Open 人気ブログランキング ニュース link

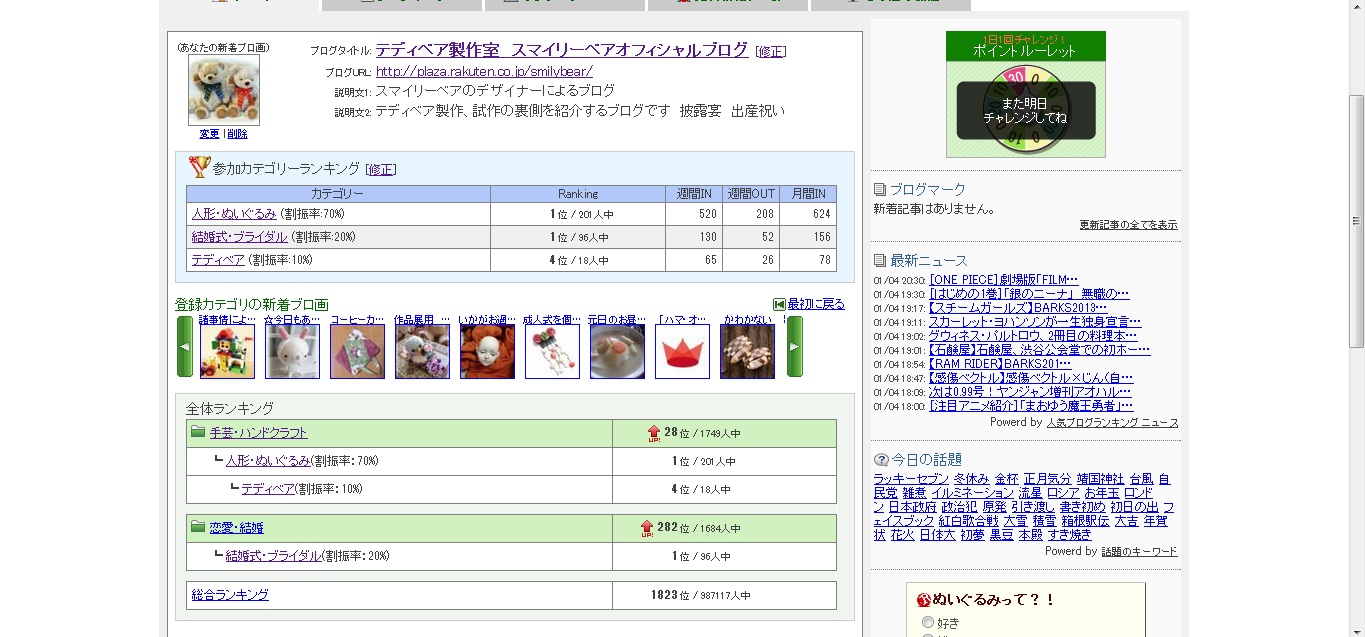pos(1112,423)
